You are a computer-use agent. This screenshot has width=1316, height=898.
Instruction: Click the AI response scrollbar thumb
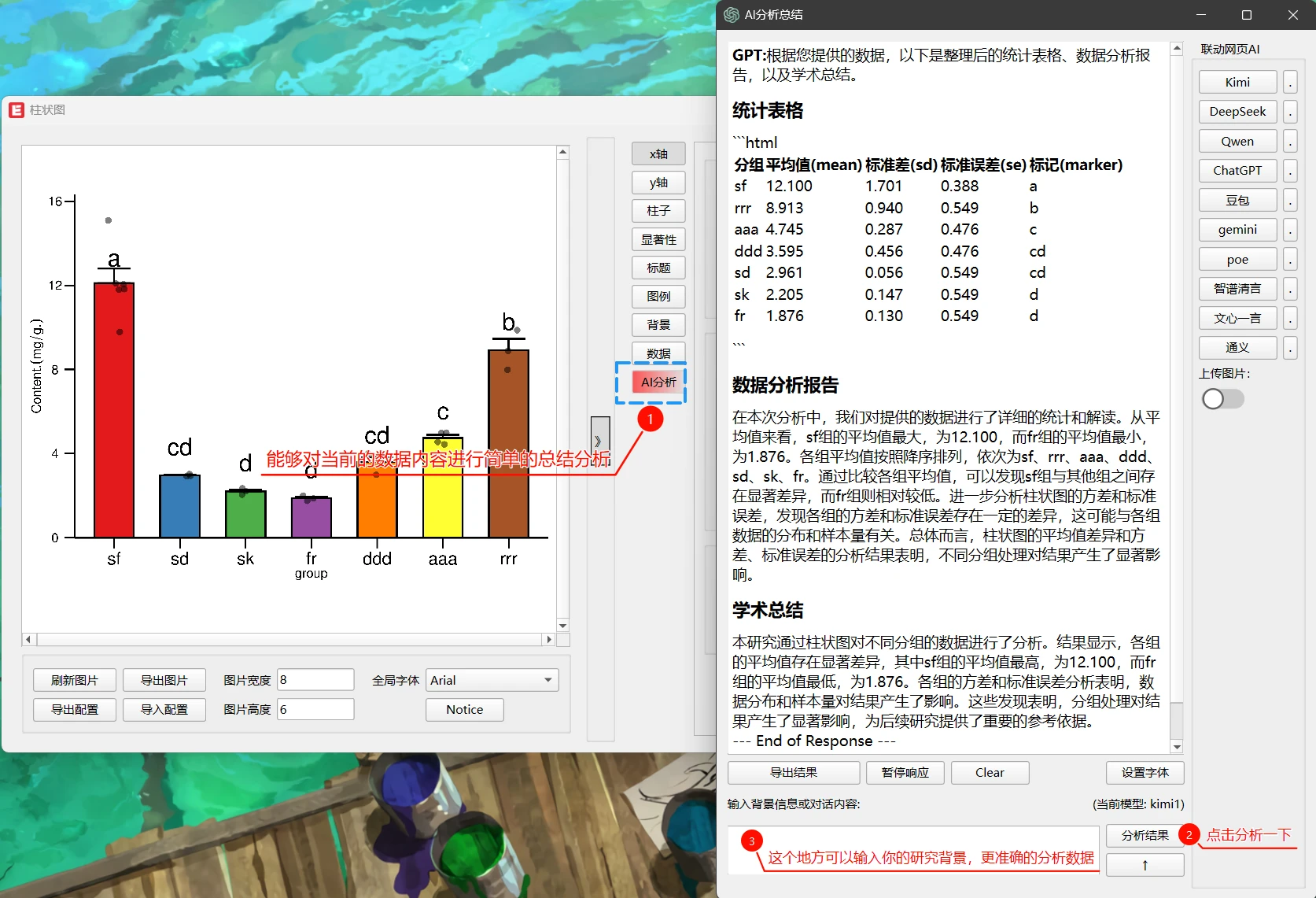pos(1177,719)
